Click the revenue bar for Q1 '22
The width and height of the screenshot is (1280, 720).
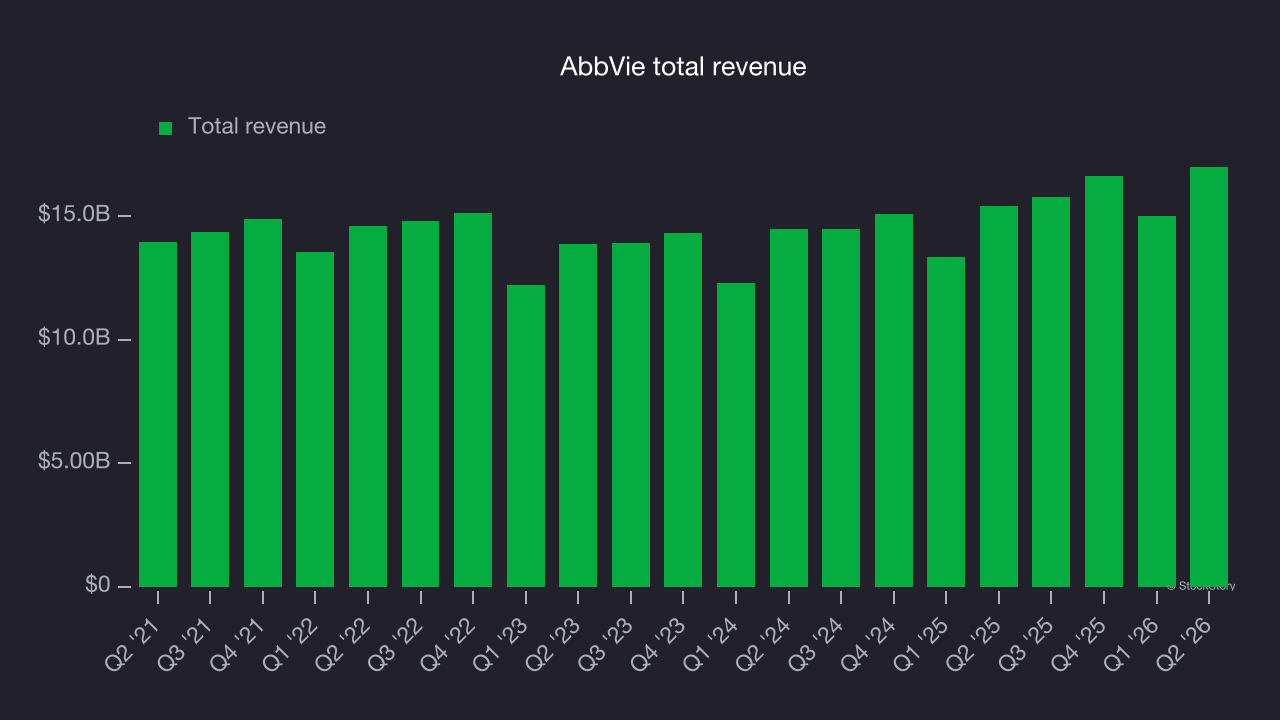coord(315,419)
